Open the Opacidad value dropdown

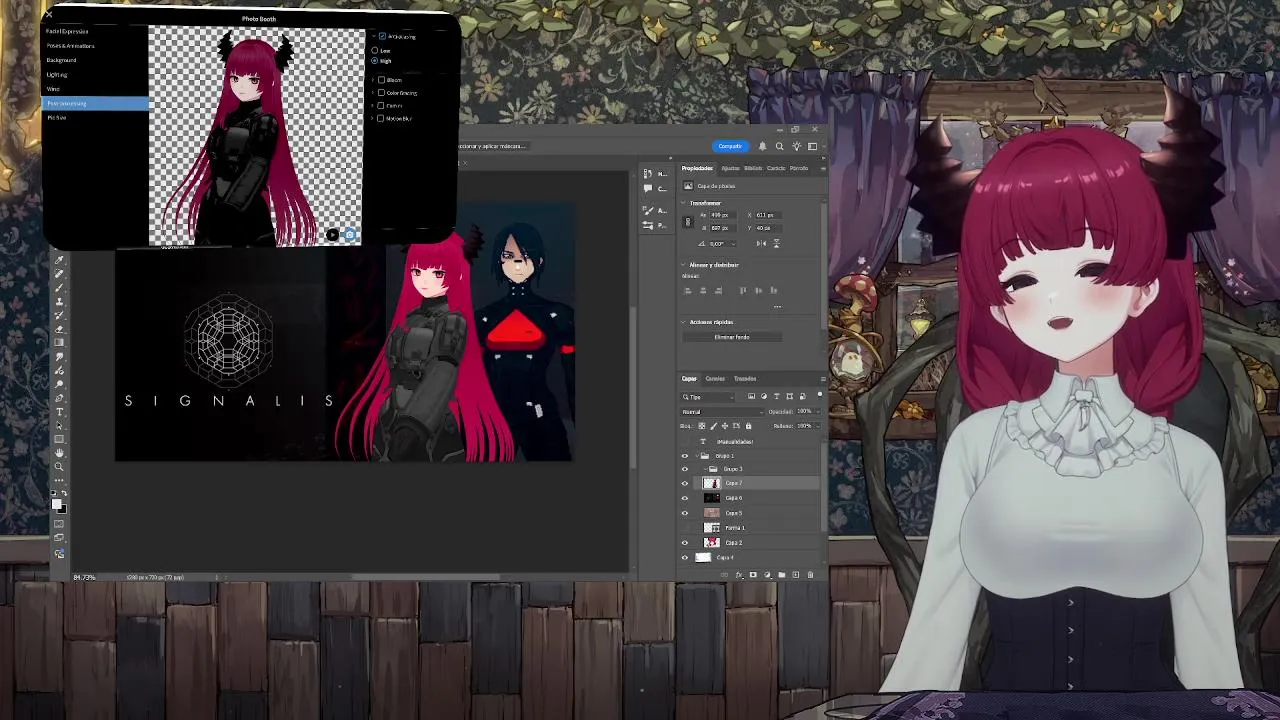819,412
